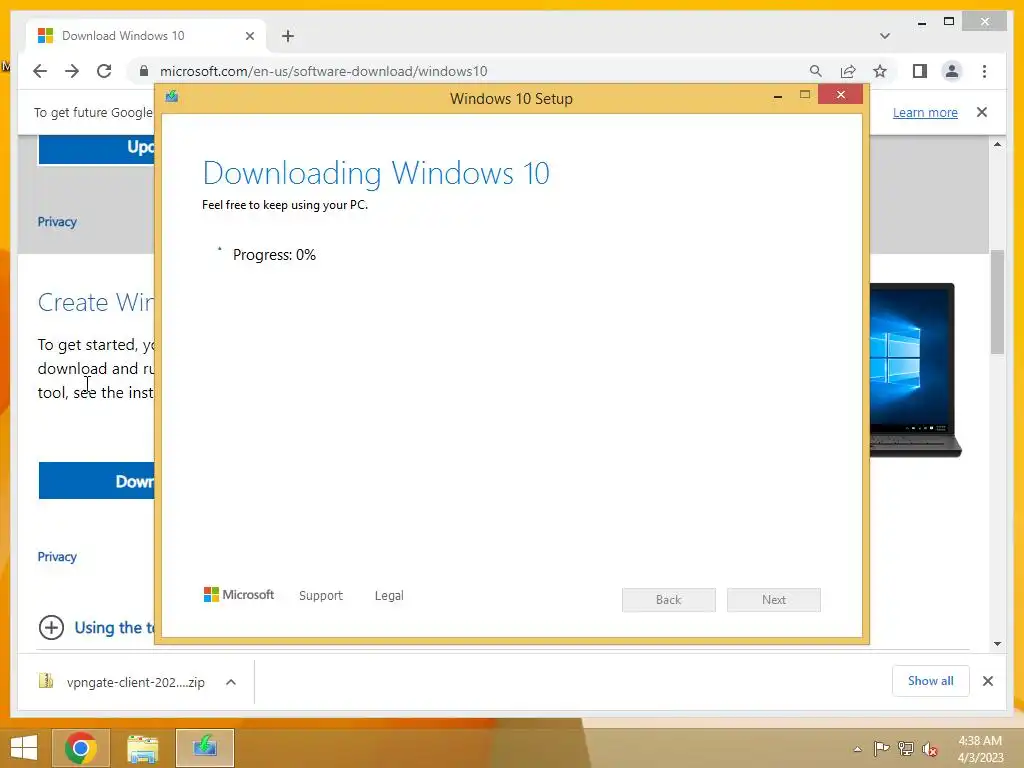1024x768 pixels.
Task: Open Chrome's three-dot menu
Action: [x=984, y=71]
